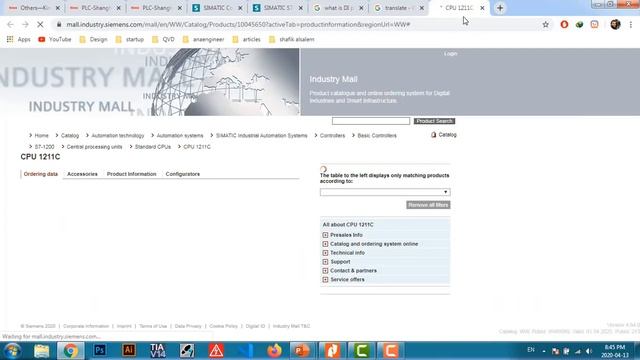Open QVD bookmarks folder
The height and width of the screenshot is (360, 640).
(163, 39)
